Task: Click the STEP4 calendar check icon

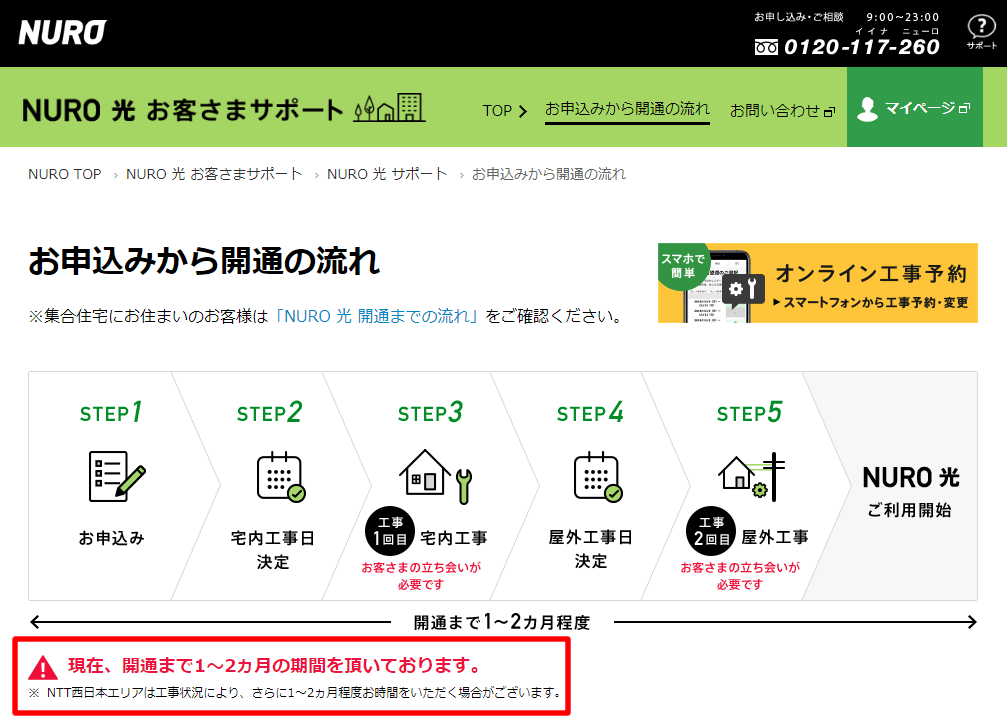Action: (598, 477)
